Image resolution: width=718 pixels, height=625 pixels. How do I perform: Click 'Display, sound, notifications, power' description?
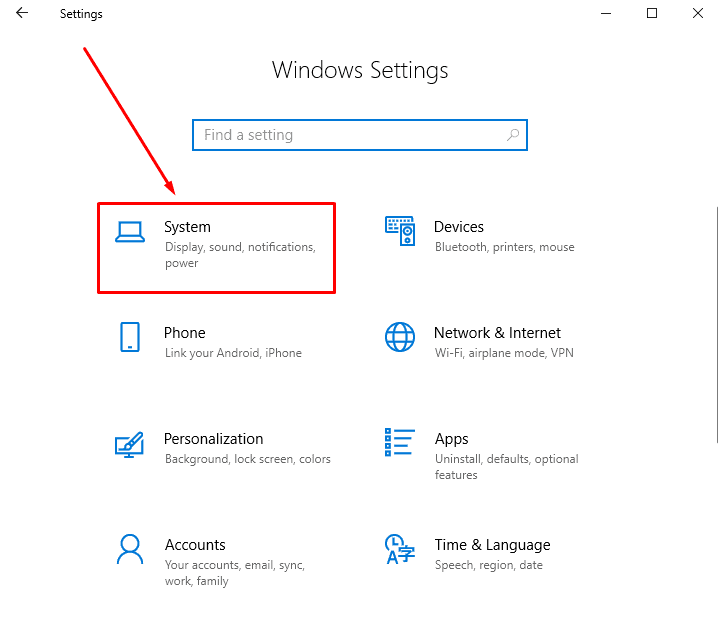[x=240, y=255]
